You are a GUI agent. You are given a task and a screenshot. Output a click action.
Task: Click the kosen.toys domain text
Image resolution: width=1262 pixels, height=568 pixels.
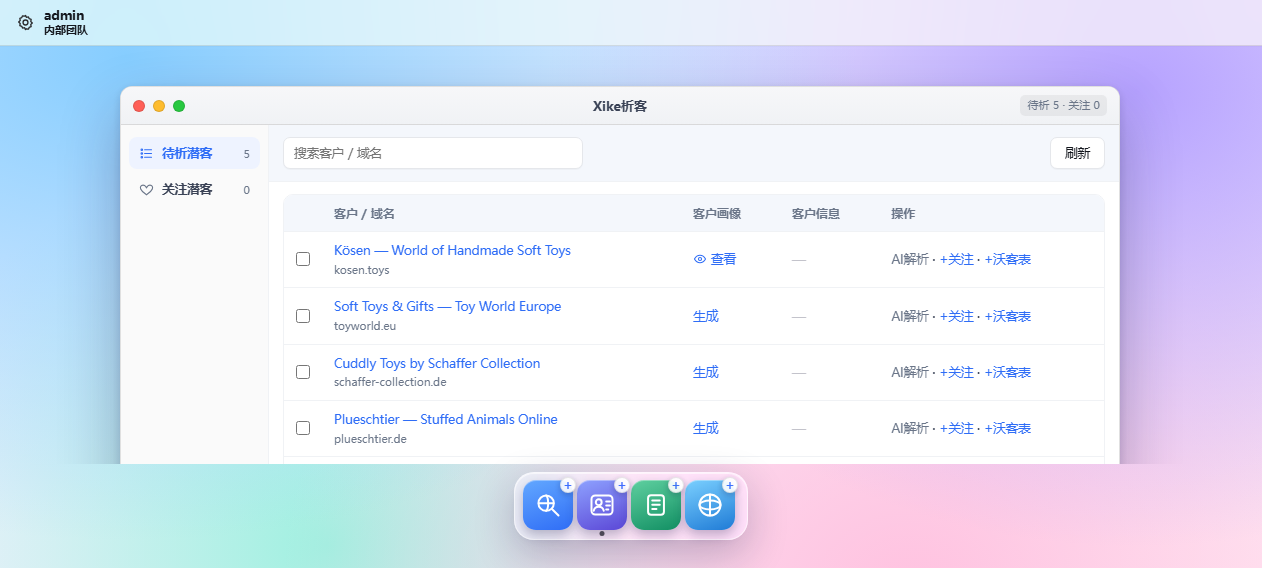tap(362, 270)
